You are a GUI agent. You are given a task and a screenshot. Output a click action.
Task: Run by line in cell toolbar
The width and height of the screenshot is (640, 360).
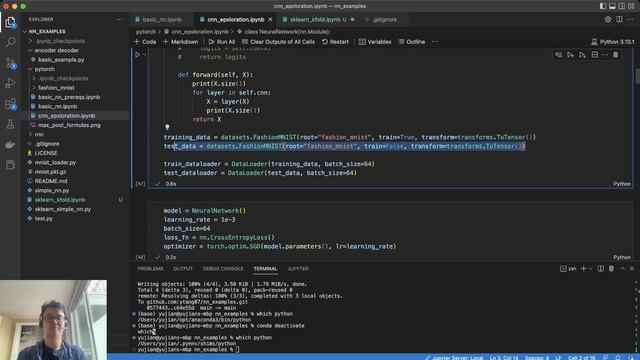pyautogui.click(x=558, y=55)
